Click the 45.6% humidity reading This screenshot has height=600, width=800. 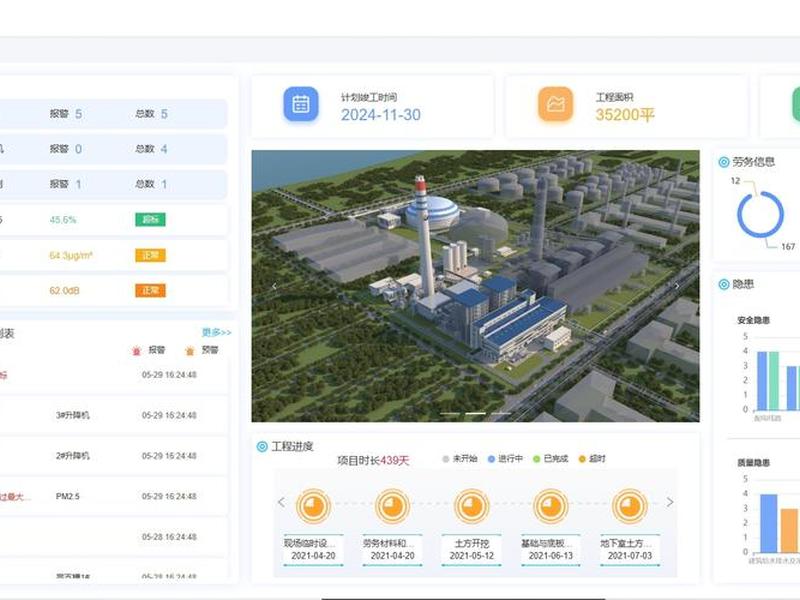tap(63, 220)
